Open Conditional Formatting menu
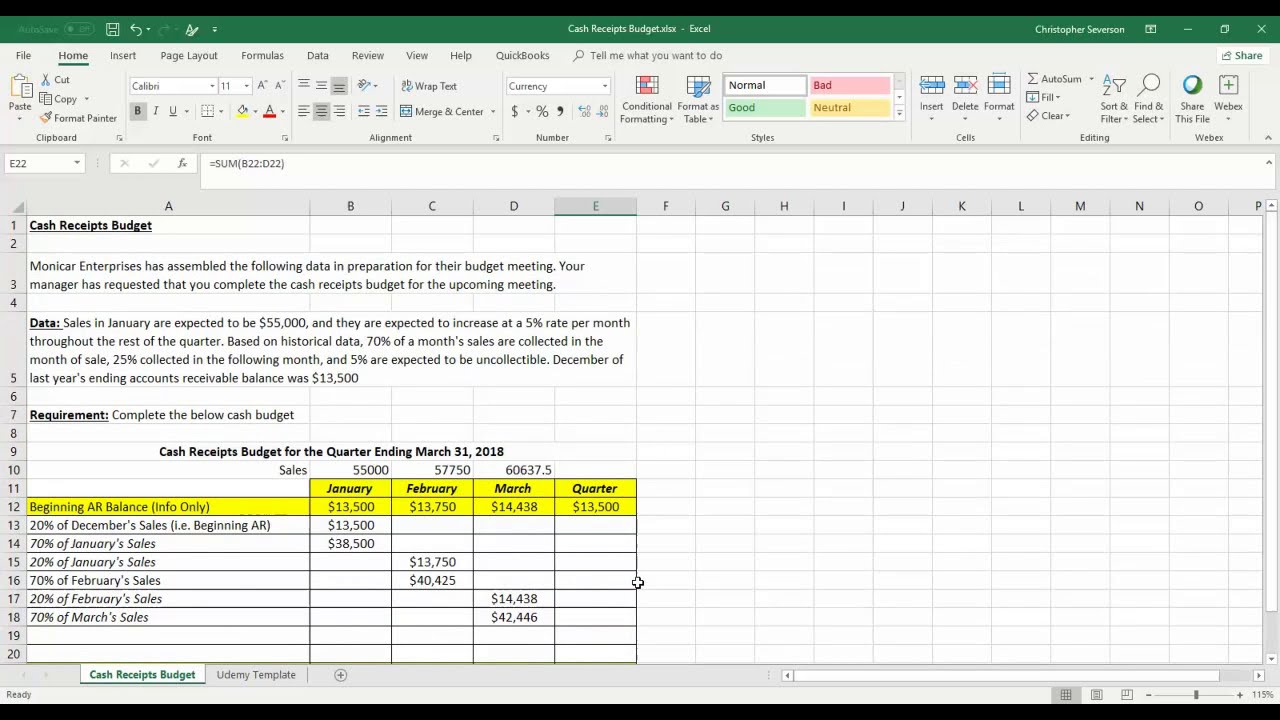This screenshot has height=720, width=1280. coord(647,99)
